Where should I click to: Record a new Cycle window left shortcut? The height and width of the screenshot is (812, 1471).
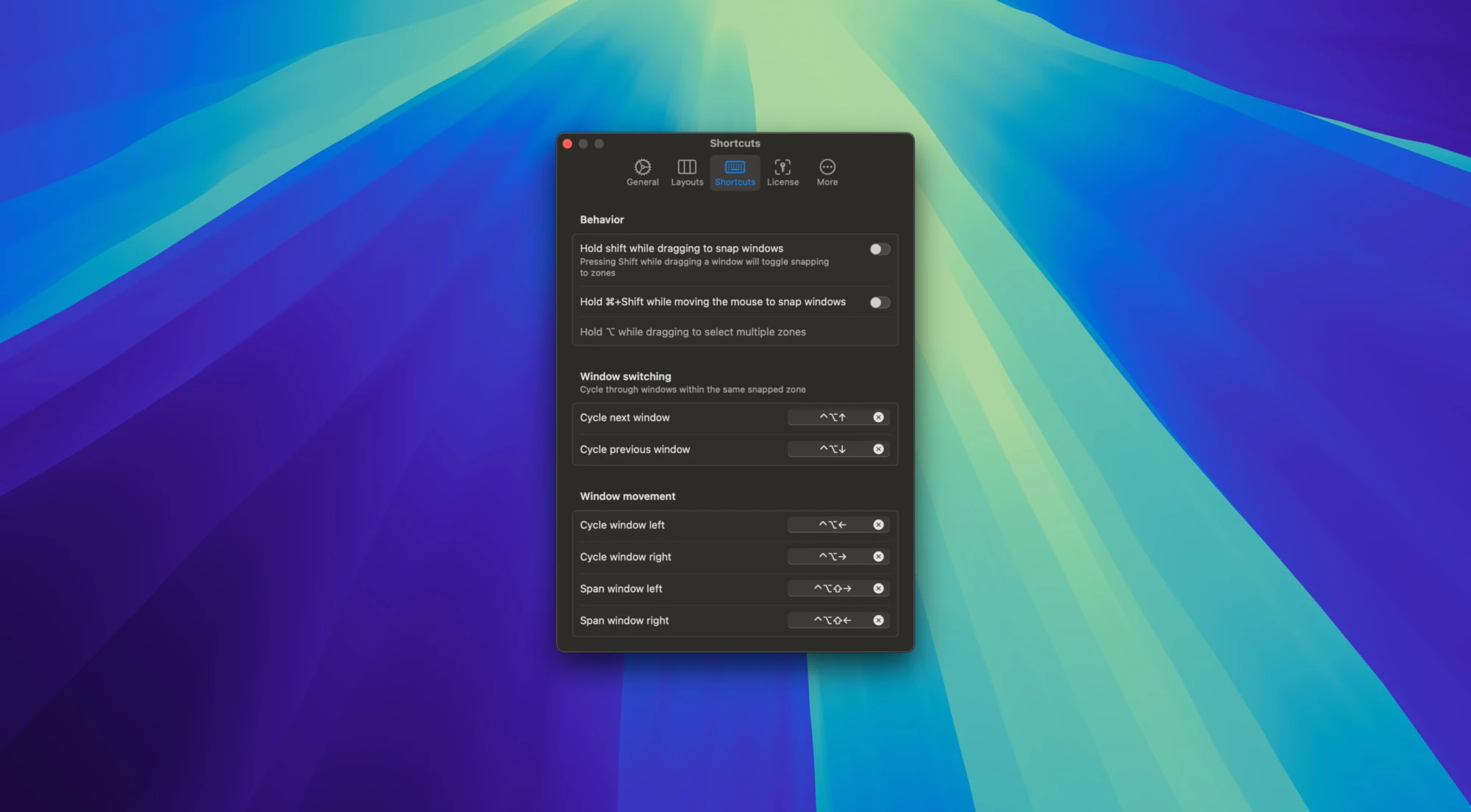pos(831,524)
